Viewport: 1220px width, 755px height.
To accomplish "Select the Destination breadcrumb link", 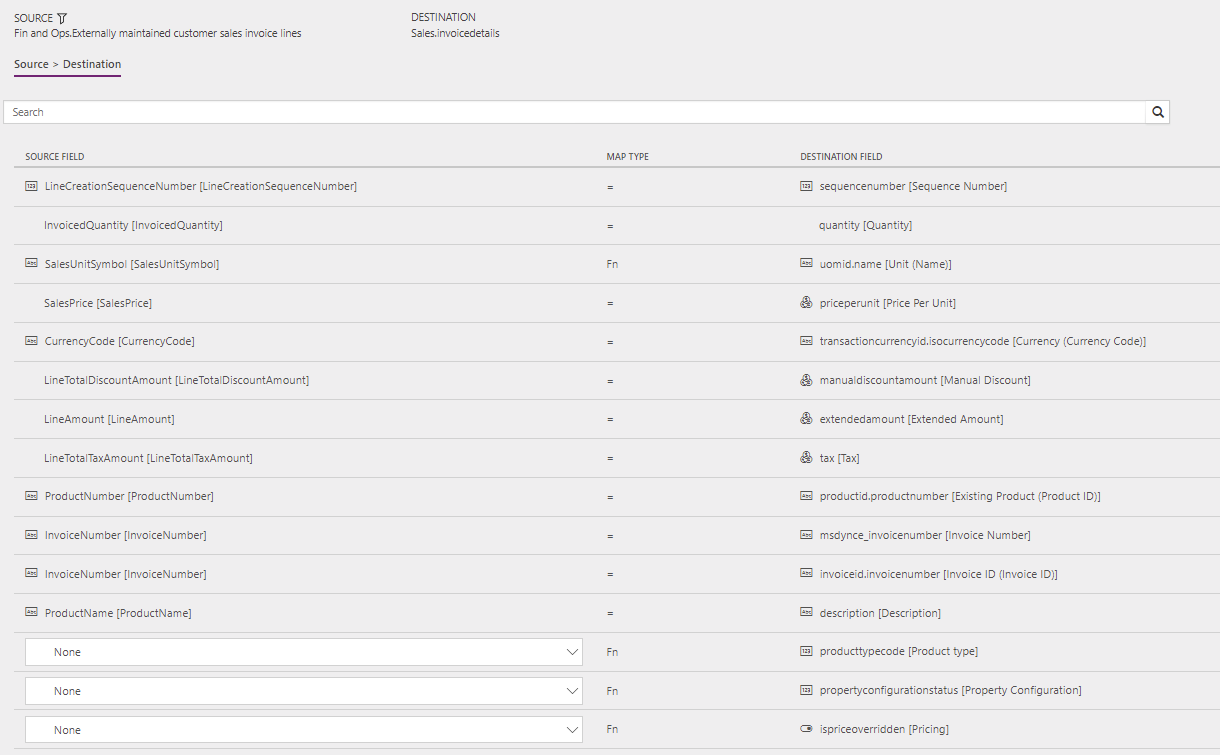I will pos(91,64).
